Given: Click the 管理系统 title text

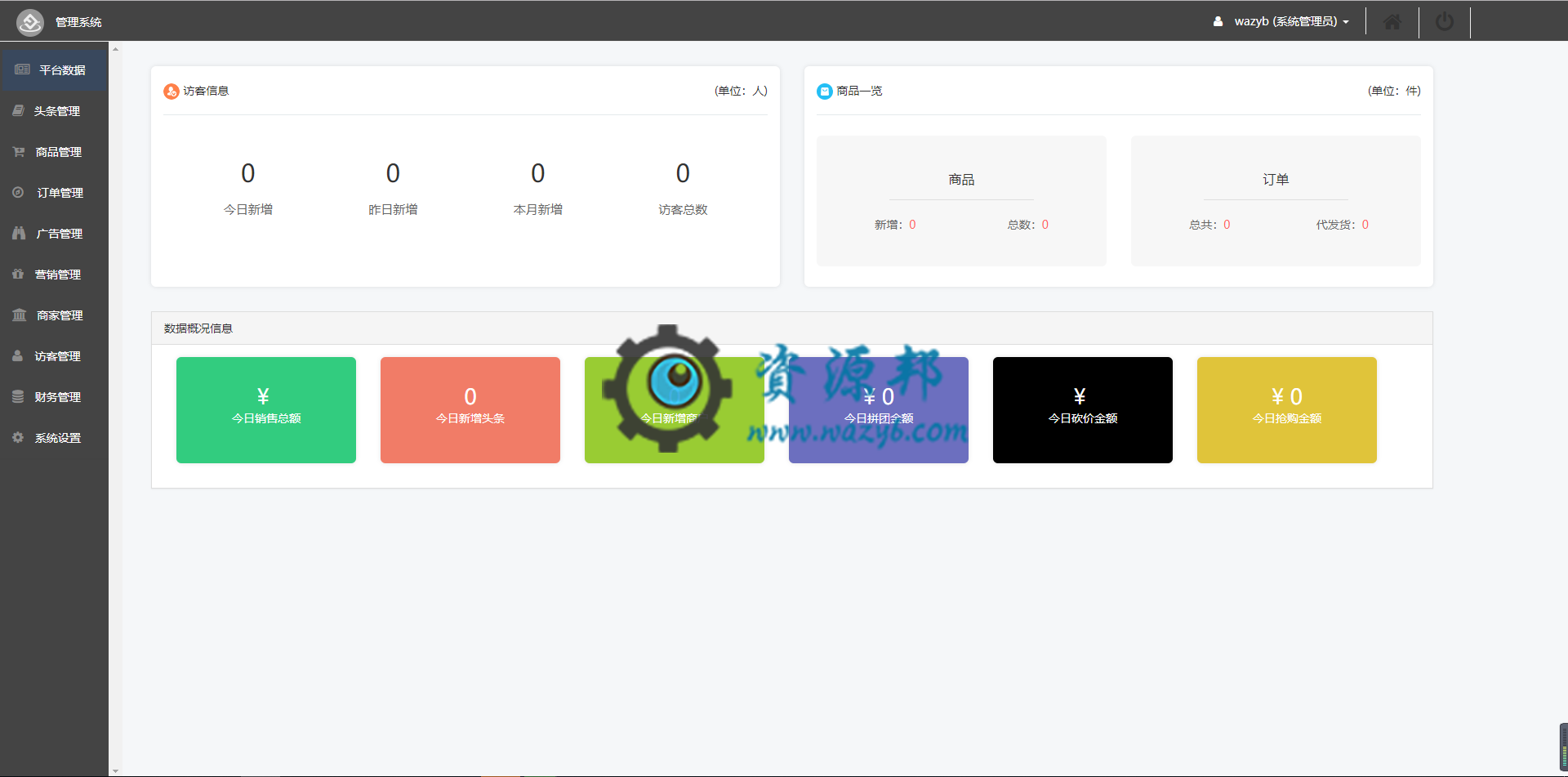Looking at the screenshot, I should click(x=78, y=22).
